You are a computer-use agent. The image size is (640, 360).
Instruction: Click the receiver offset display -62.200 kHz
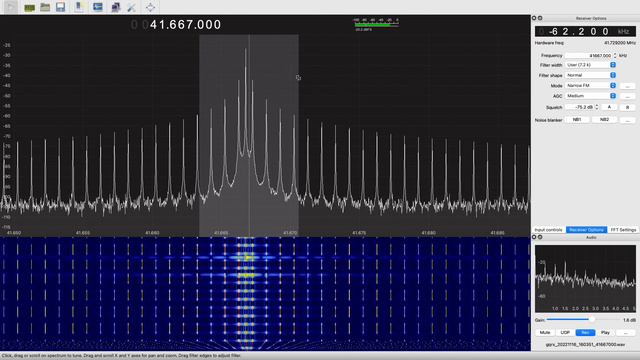(585, 31)
